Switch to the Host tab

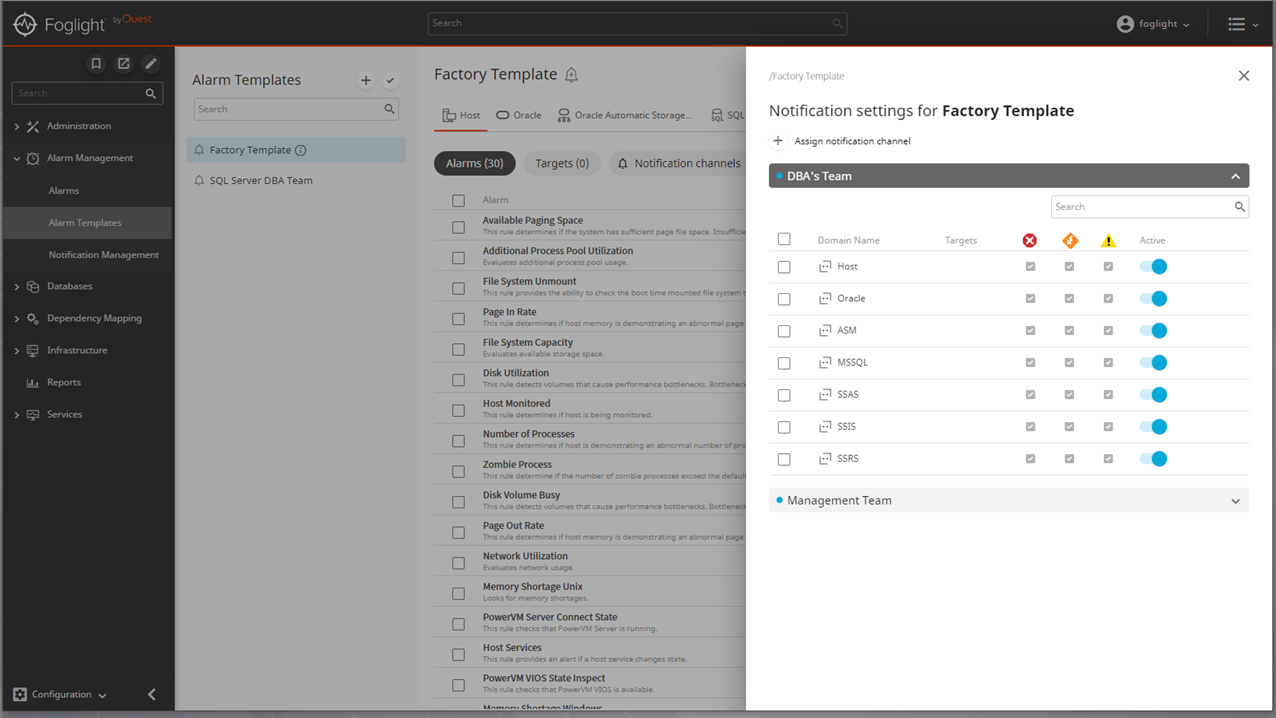461,115
